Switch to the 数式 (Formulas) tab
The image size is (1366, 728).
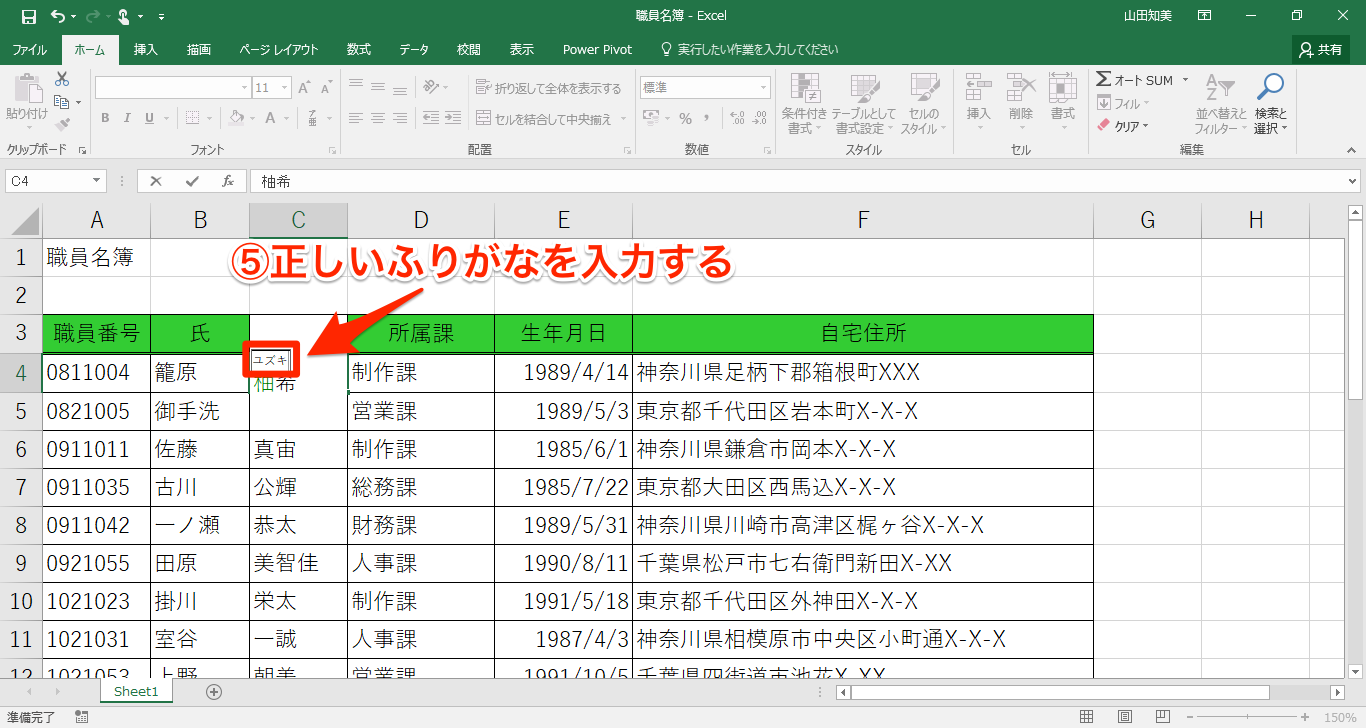(x=358, y=49)
